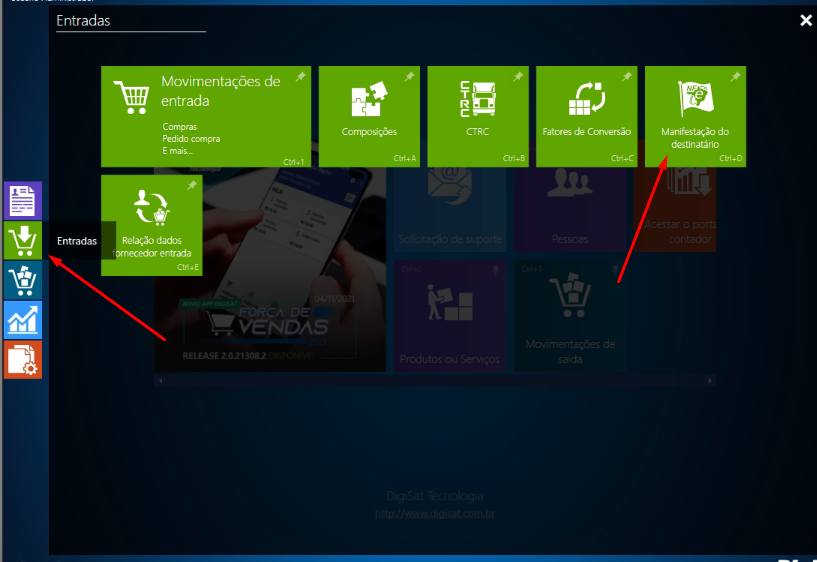Pin the Relação dados fornecedor entrada tile

(x=192, y=185)
